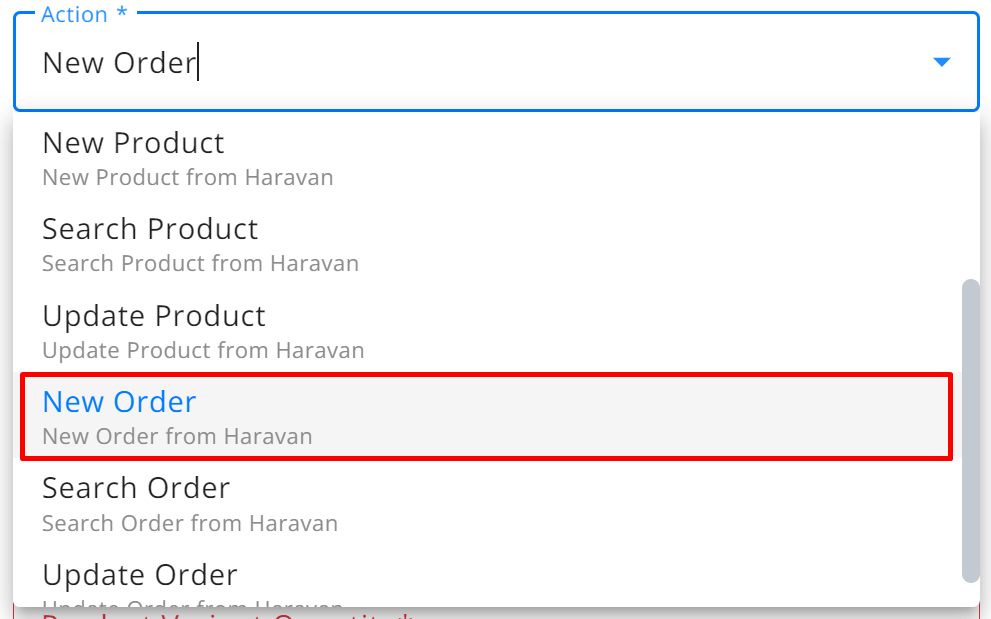This screenshot has height=619, width=991.
Task: Click the scrollbar track above the thumb
Action: click(970, 196)
